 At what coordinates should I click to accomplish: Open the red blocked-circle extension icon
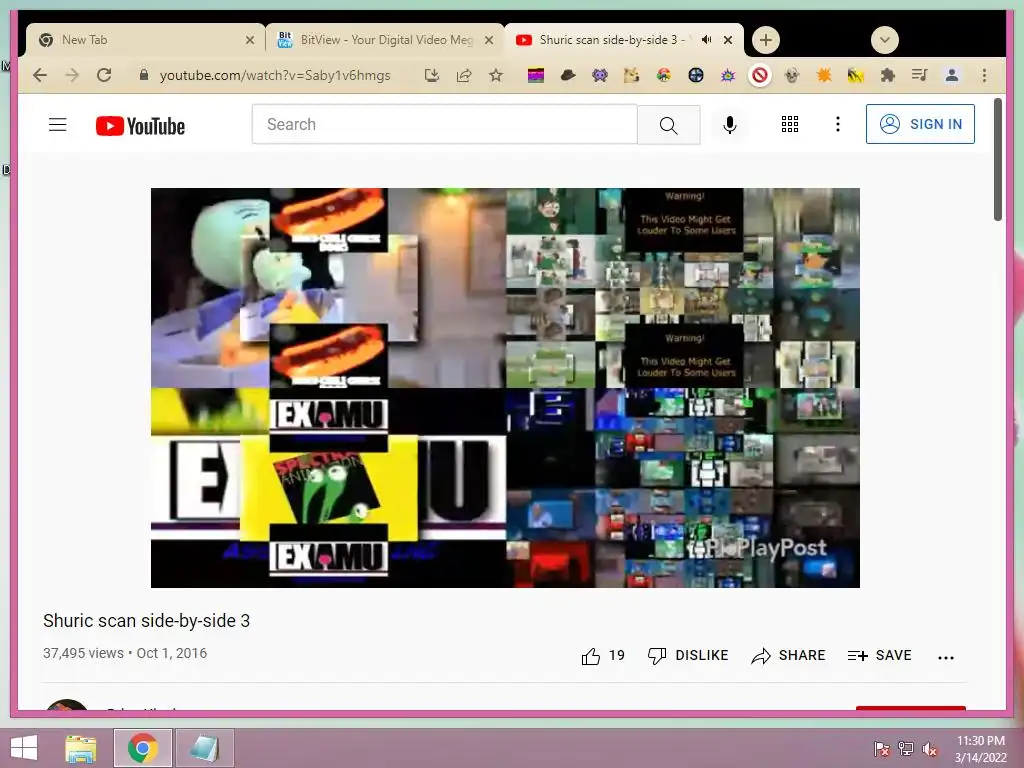(760, 76)
